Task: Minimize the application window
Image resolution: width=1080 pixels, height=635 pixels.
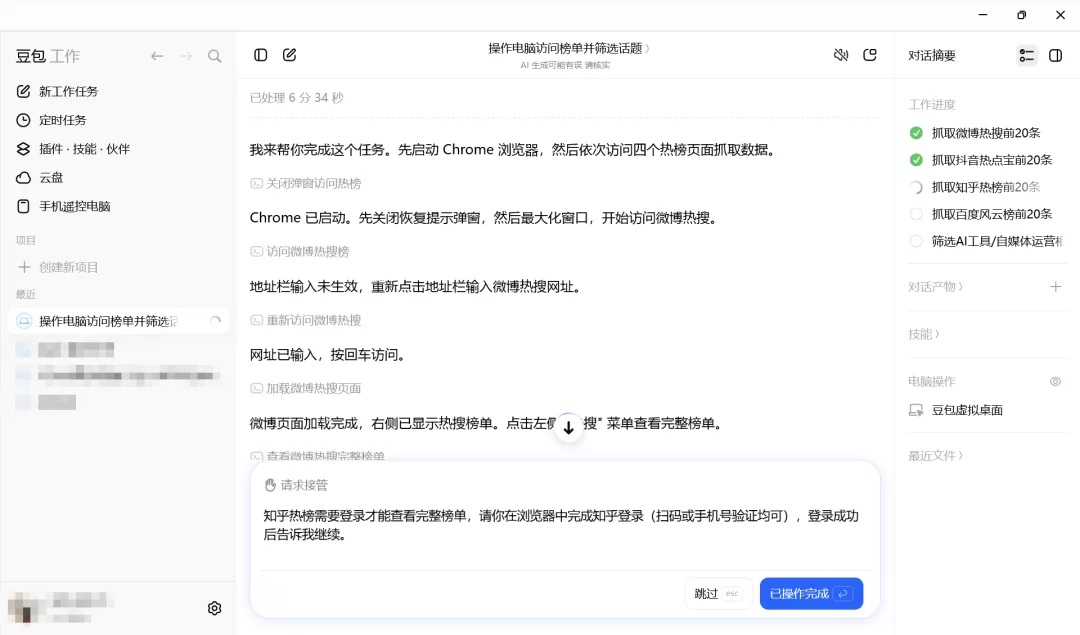Action: pyautogui.click(x=983, y=14)
